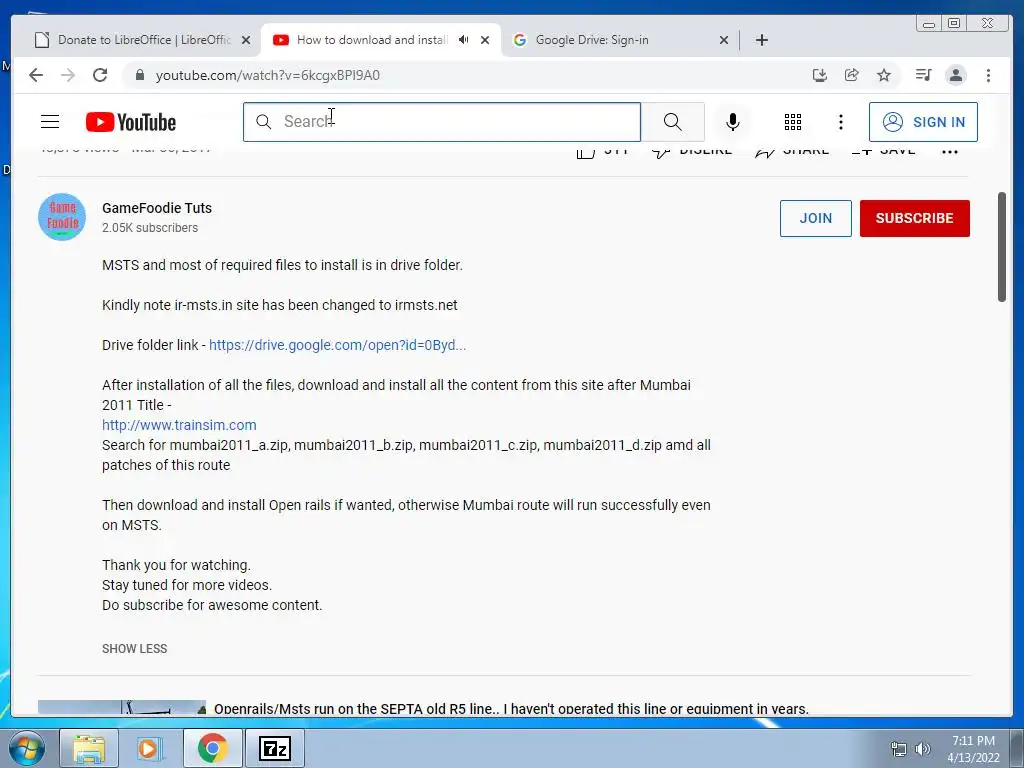Close the YouTube video tab
1024x768 pixels.
click(x=485, y=40)
